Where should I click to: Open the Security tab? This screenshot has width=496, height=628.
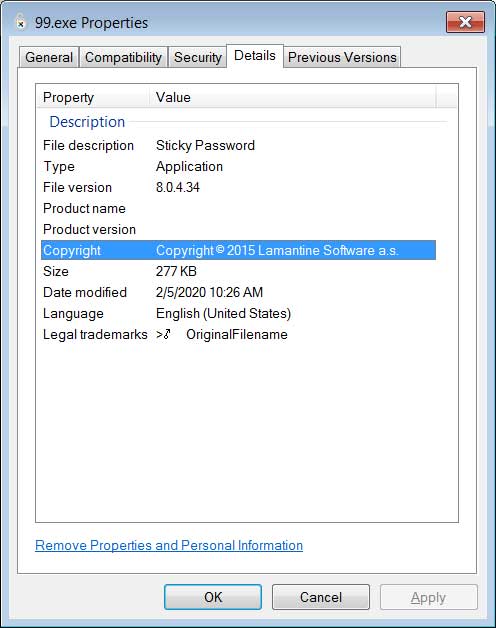pos(198,57)
